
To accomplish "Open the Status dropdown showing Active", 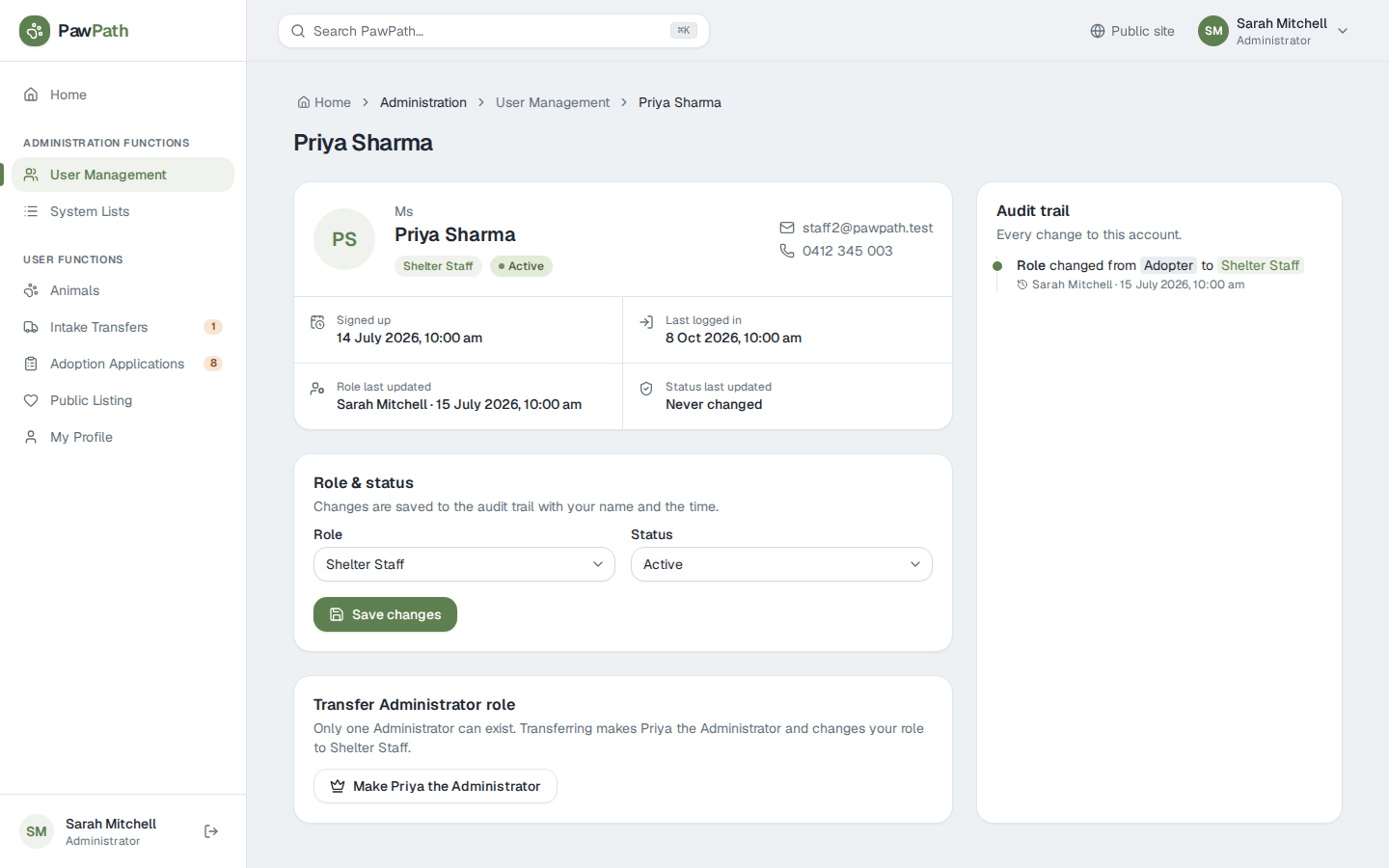I will pos(781,564).
